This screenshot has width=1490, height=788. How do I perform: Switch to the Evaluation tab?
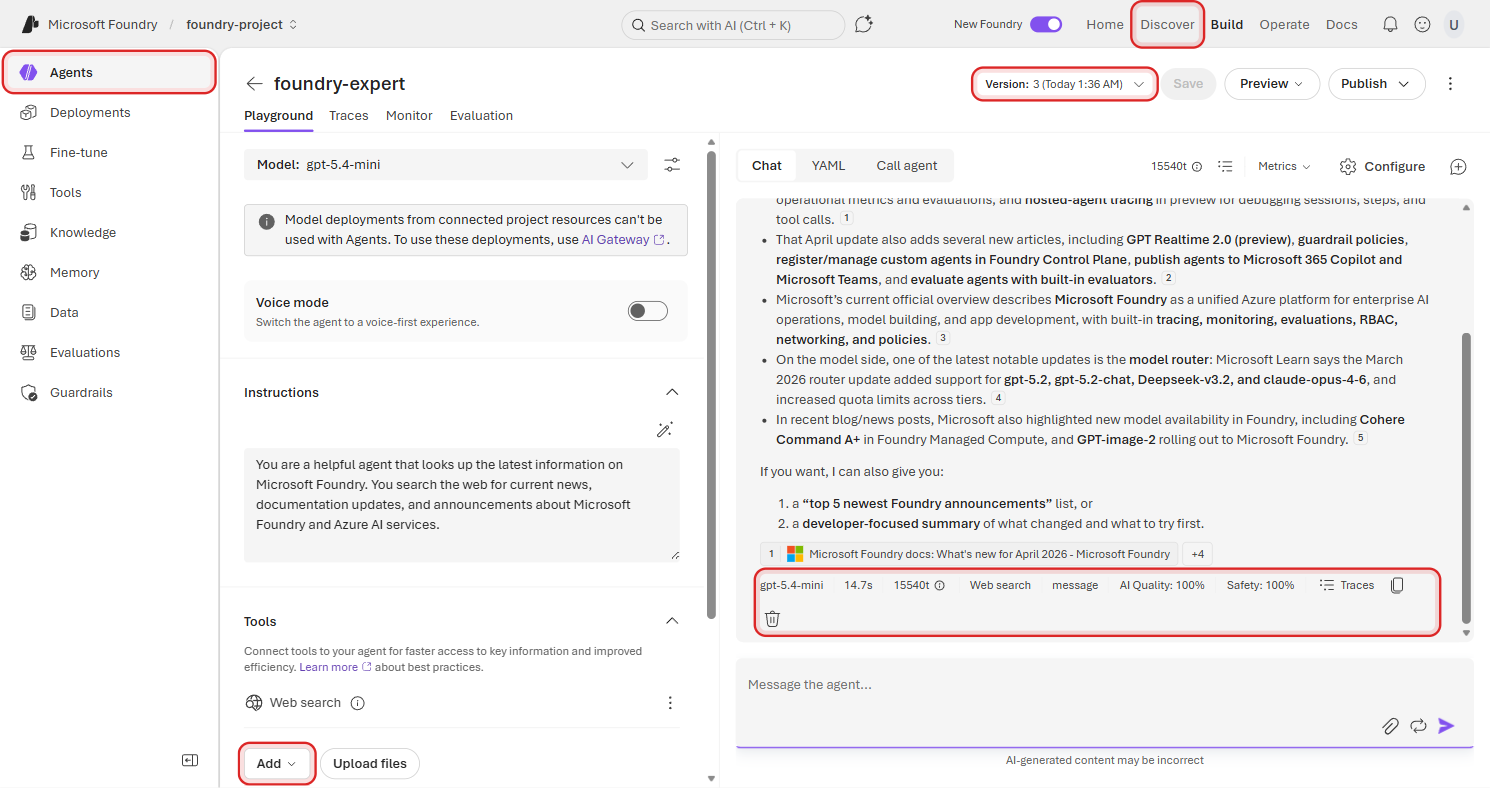[x=481, y=116]
